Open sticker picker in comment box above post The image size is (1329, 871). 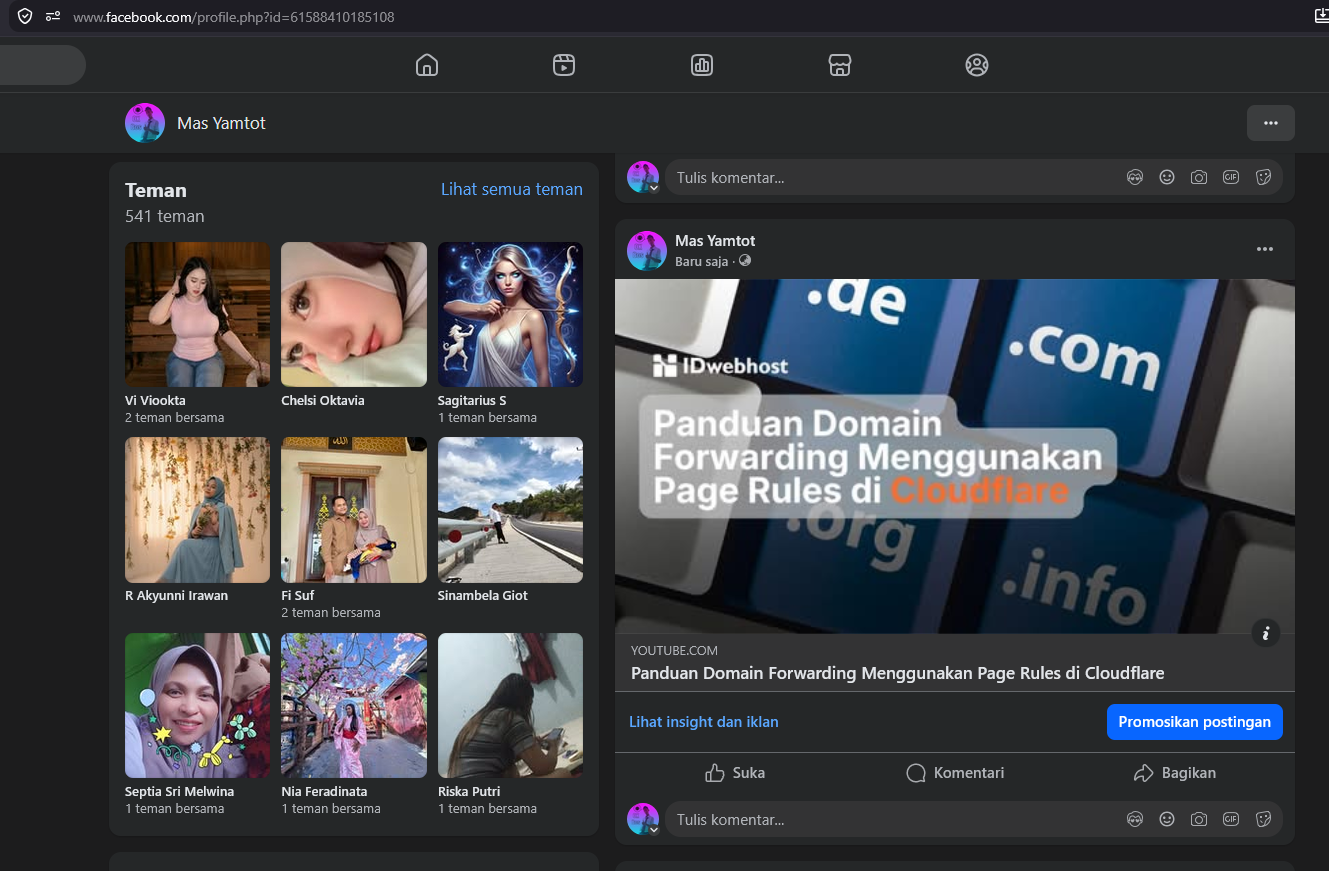click(x=1263, y=178)
